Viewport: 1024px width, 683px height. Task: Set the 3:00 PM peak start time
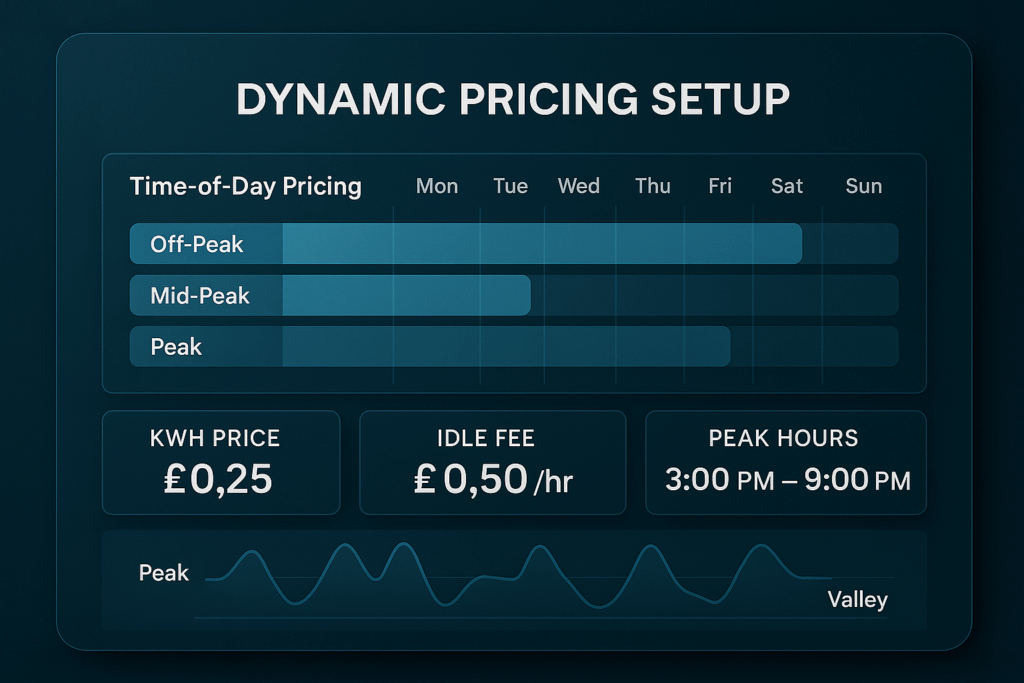(719, 480)
